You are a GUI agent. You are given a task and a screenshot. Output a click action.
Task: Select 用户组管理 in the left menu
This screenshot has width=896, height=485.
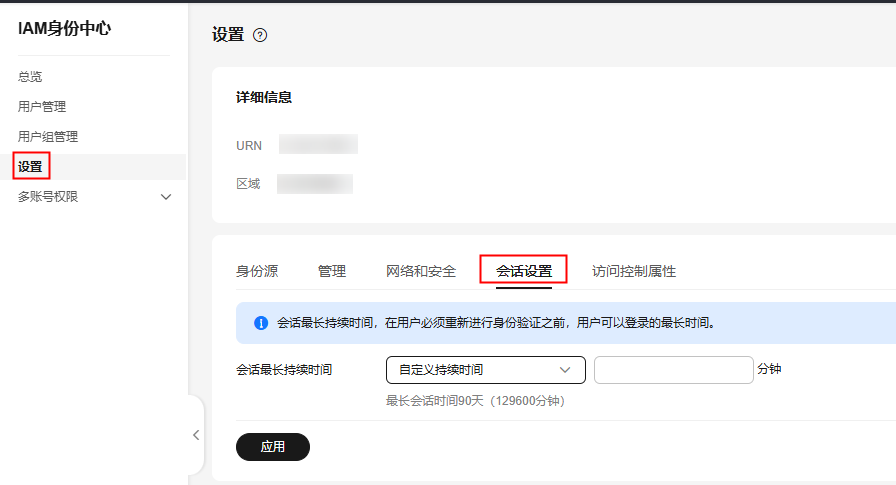pyautogui.click(x=48, y=137)
